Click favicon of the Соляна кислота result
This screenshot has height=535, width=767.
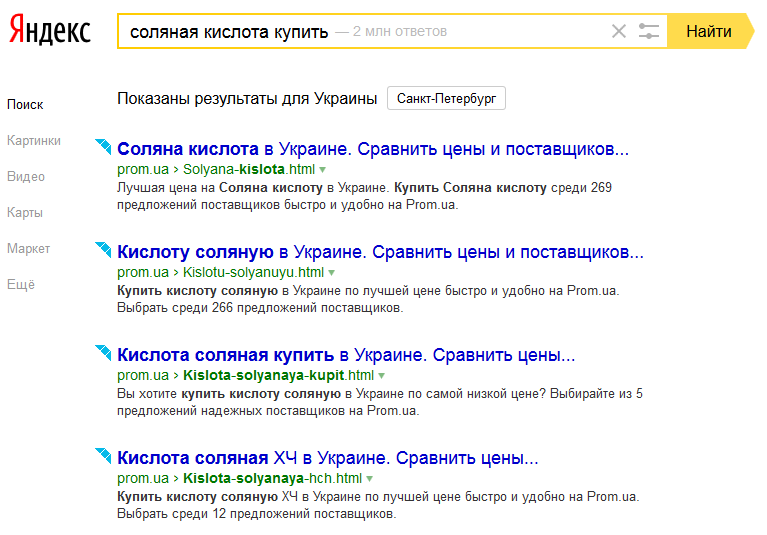[x=103, y=147]
